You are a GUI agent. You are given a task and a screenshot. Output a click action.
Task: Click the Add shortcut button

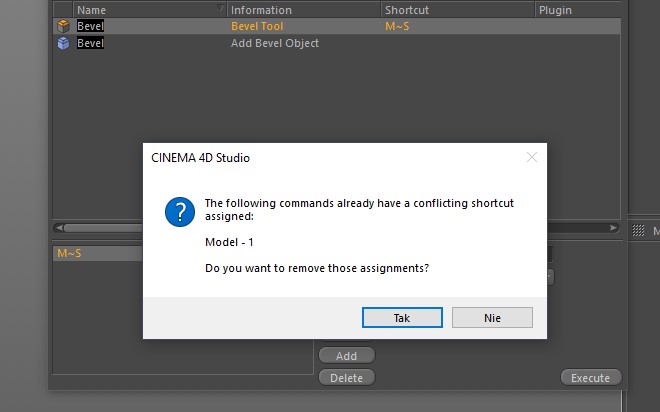(346, 356)
